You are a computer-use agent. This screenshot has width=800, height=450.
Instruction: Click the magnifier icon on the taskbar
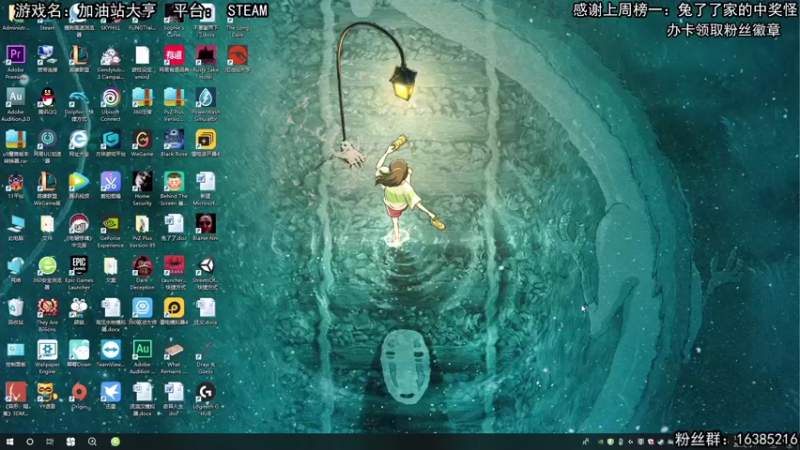pos(92,442)
